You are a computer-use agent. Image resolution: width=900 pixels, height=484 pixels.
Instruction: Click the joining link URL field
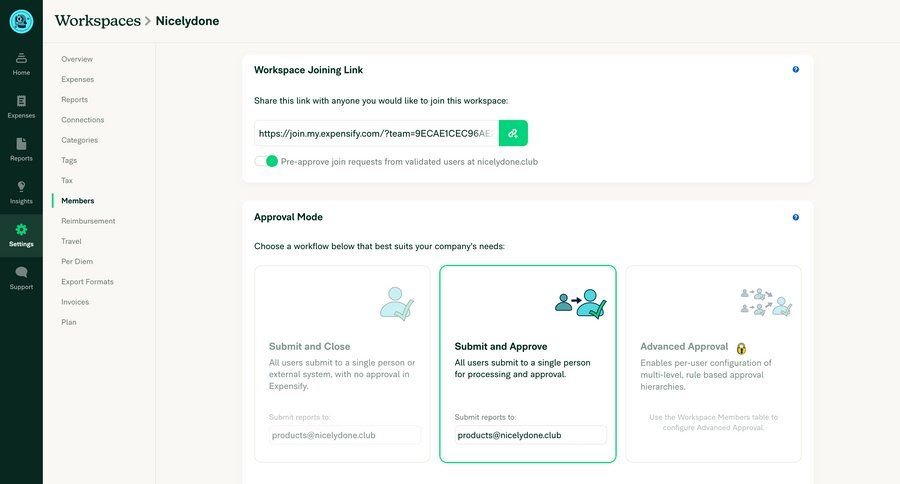tap(377, 133)
